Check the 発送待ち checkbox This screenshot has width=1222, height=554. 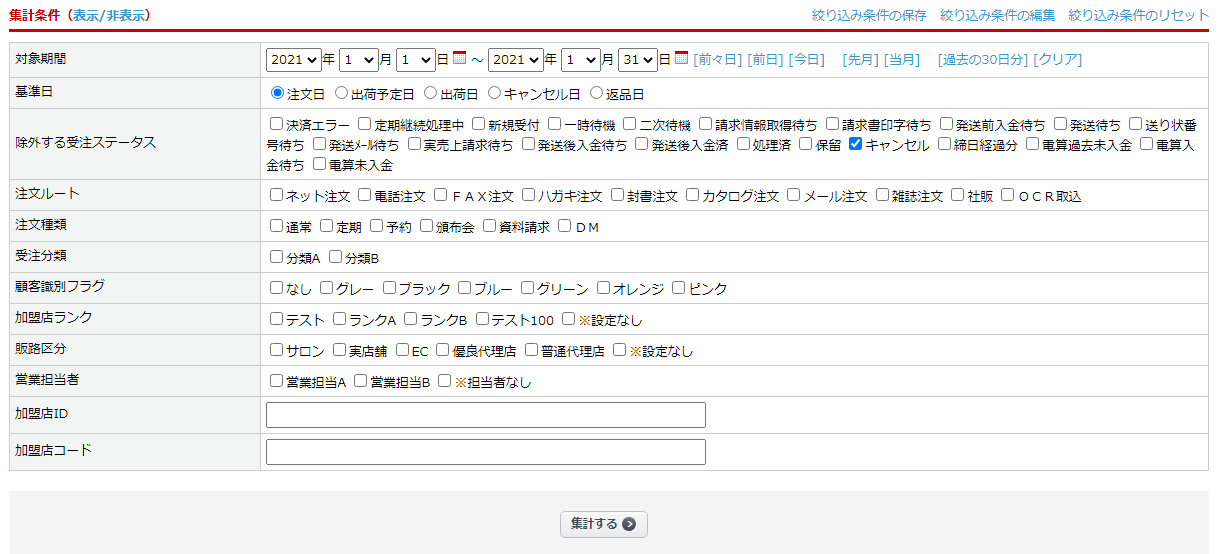point(1061,124)
